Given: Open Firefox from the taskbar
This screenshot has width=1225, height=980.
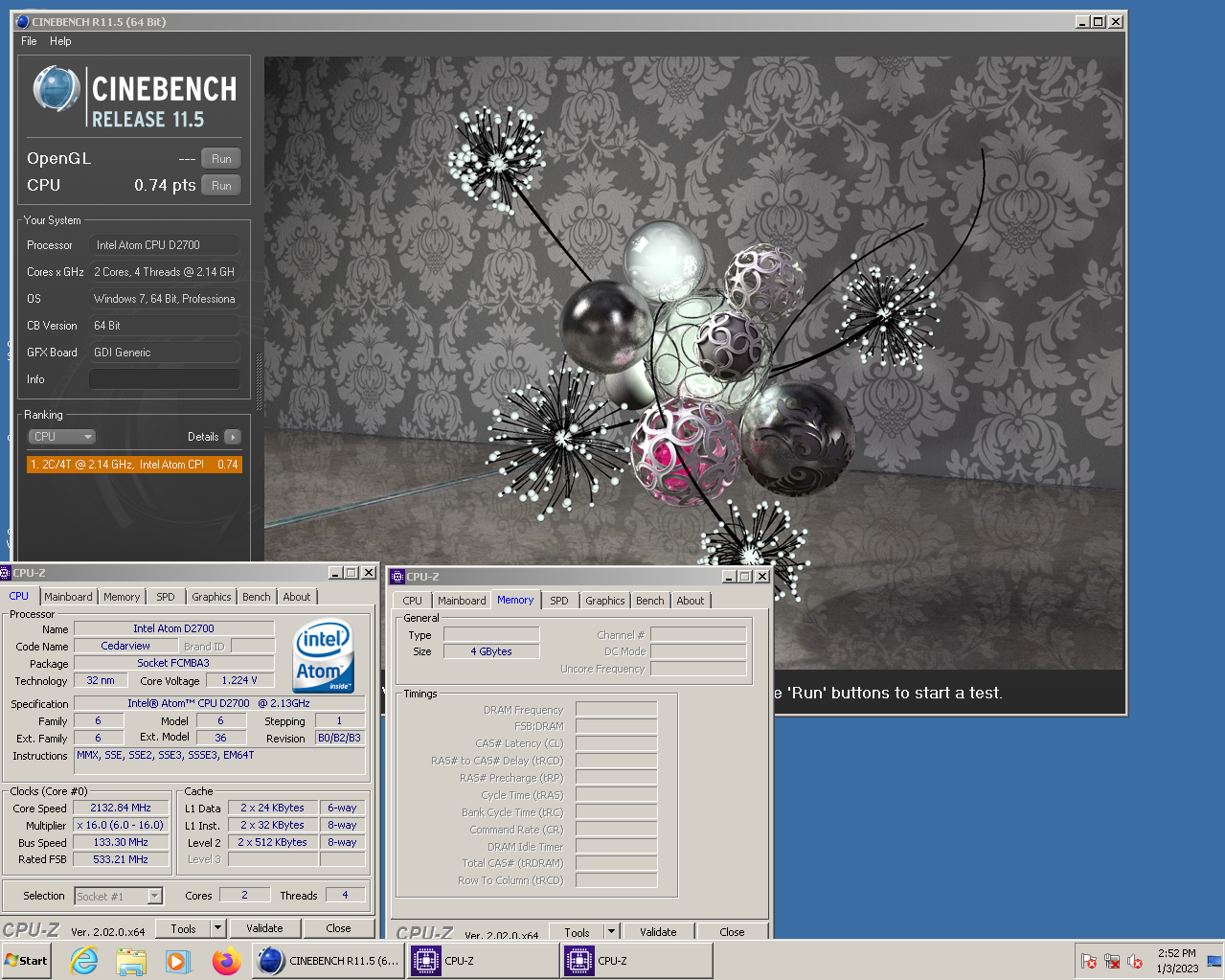Looking at the screenshot, I should coord(226,961).
